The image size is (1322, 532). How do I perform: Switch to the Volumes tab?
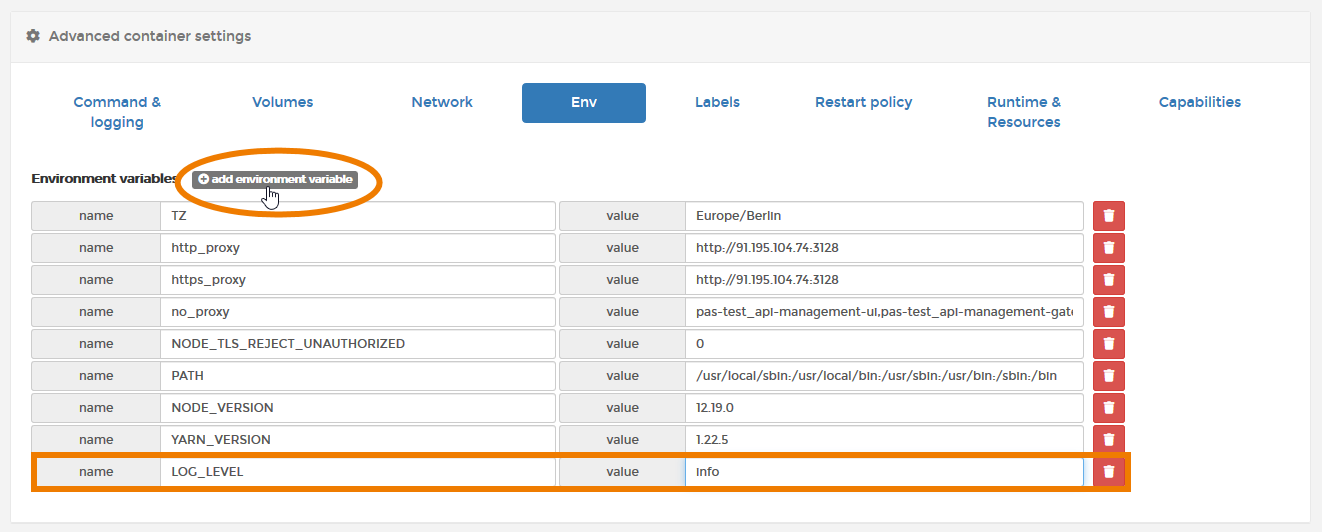click(282, 102)
